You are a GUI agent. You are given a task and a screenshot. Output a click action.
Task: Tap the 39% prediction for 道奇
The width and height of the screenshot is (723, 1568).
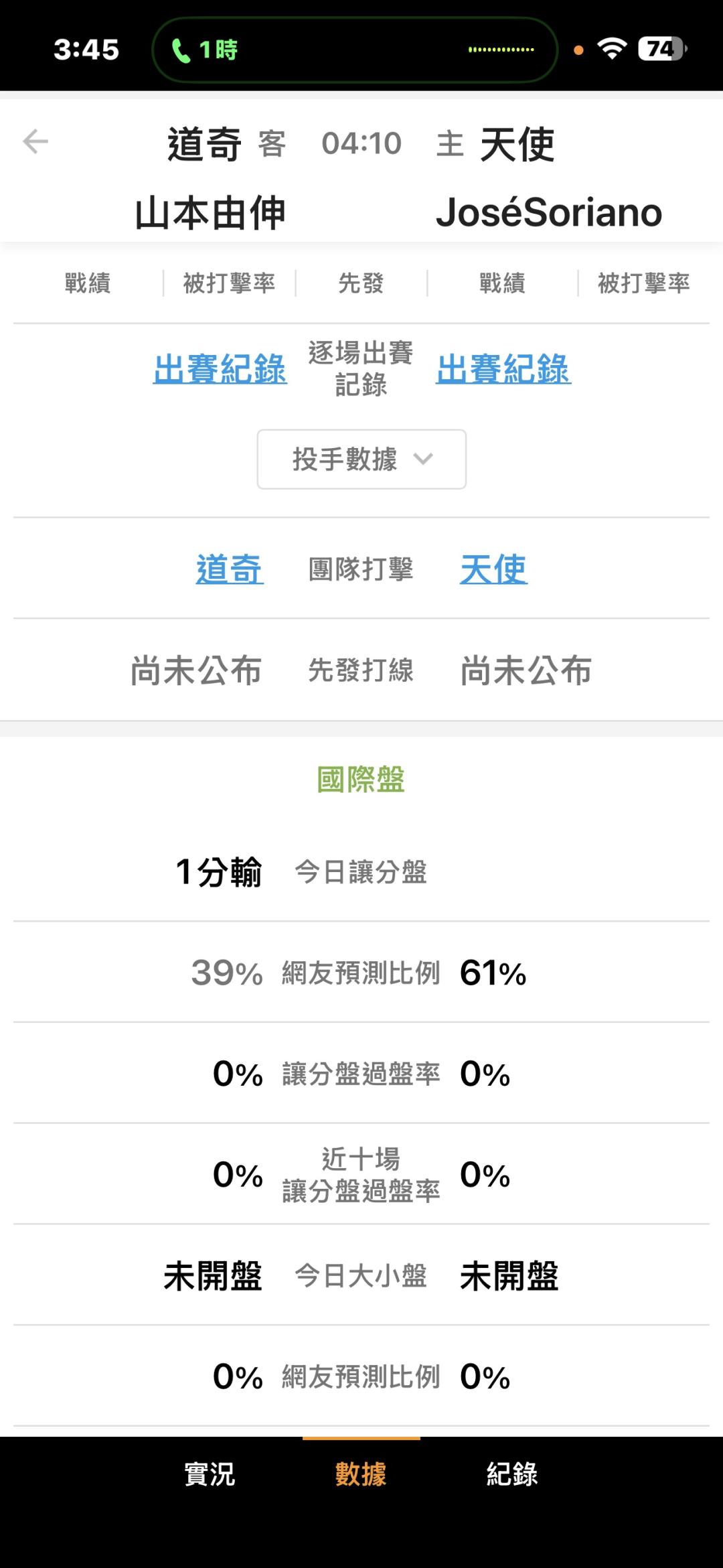coord(227,973)
